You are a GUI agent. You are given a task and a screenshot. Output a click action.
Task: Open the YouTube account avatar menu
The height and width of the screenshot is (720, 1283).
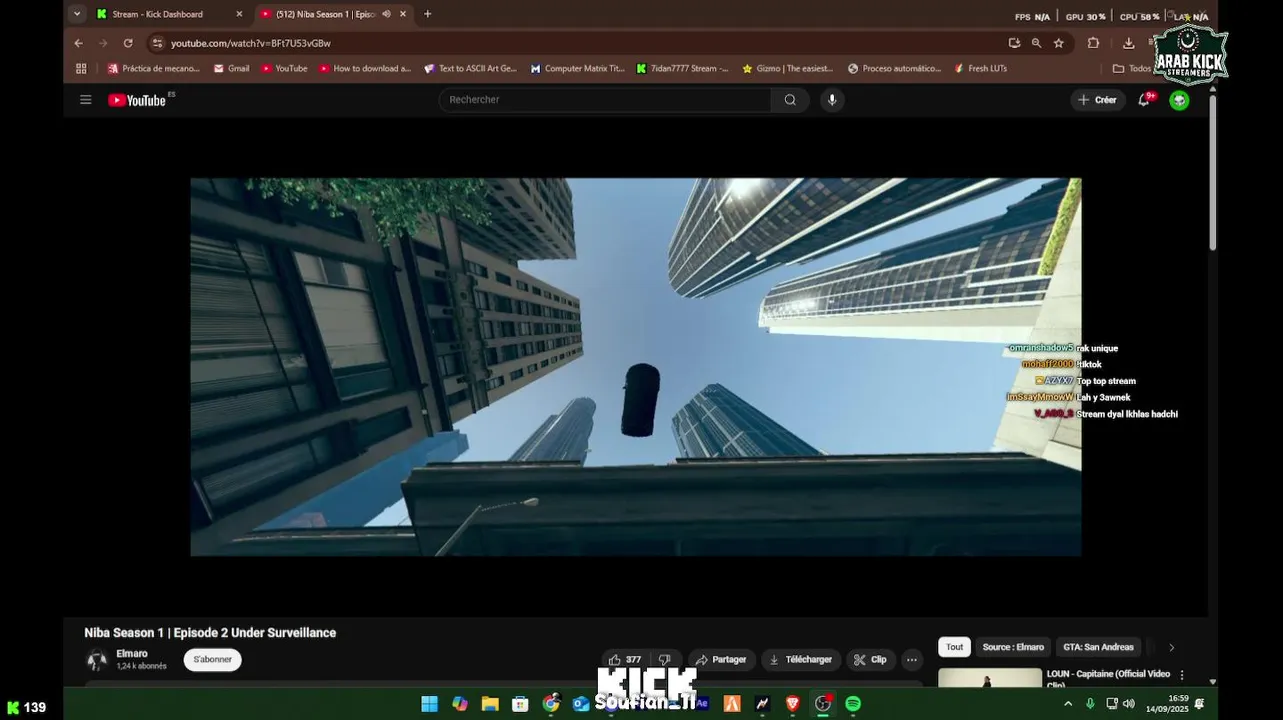tap(1179, 100)
